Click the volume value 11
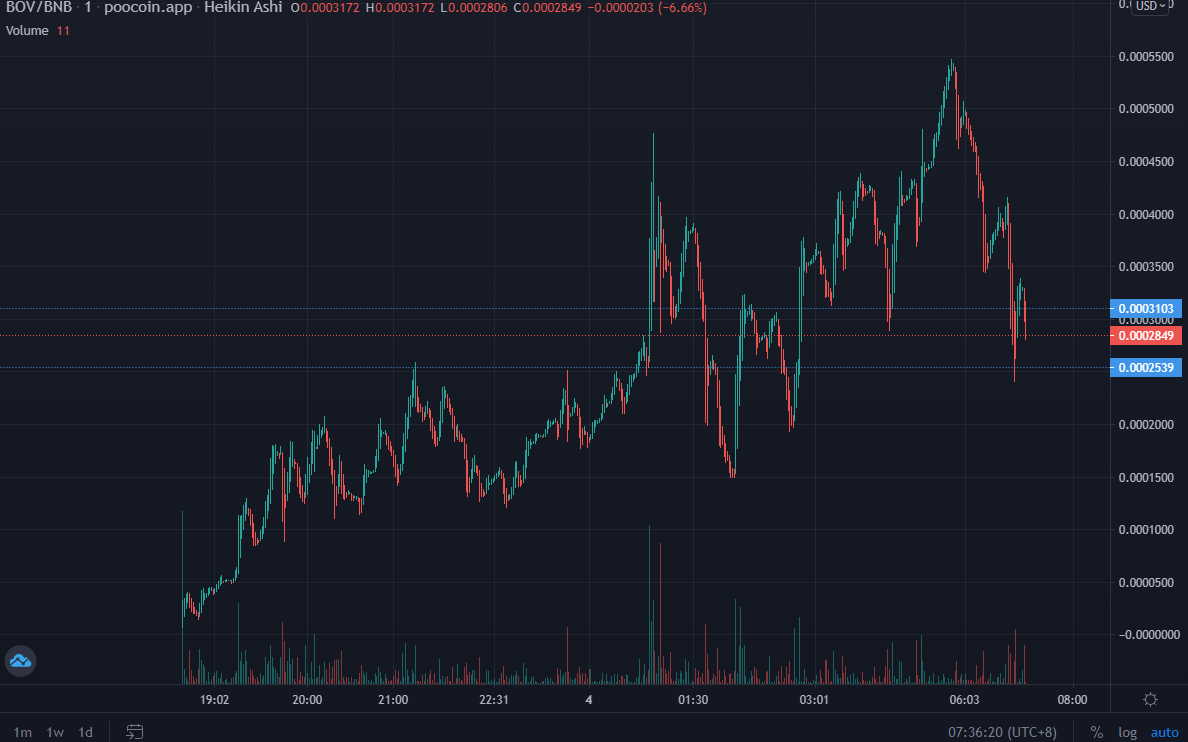This screenshot has width=1188, height=742. point(63,30)
